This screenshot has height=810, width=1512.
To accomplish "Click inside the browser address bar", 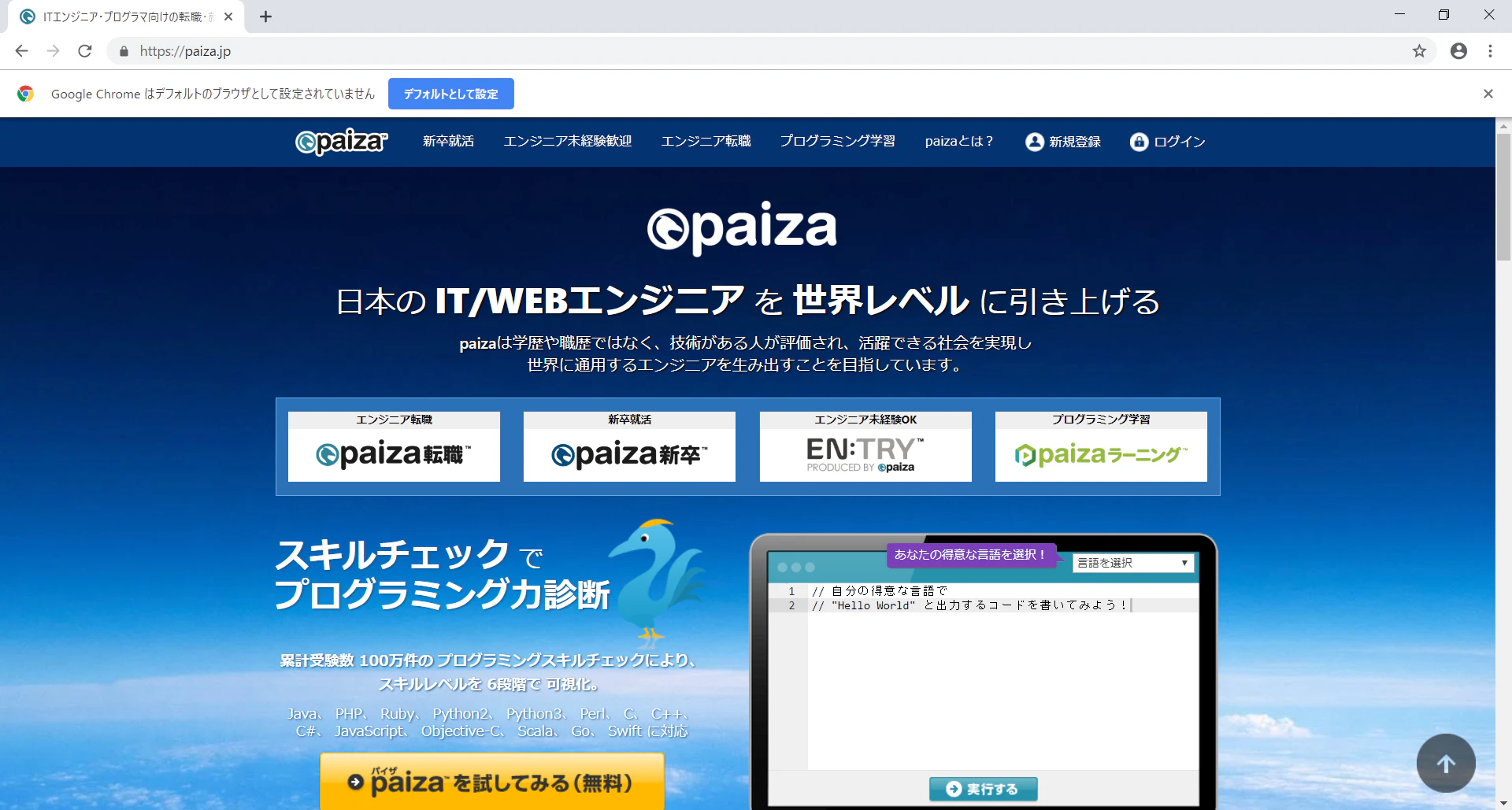I will [394, 50].
